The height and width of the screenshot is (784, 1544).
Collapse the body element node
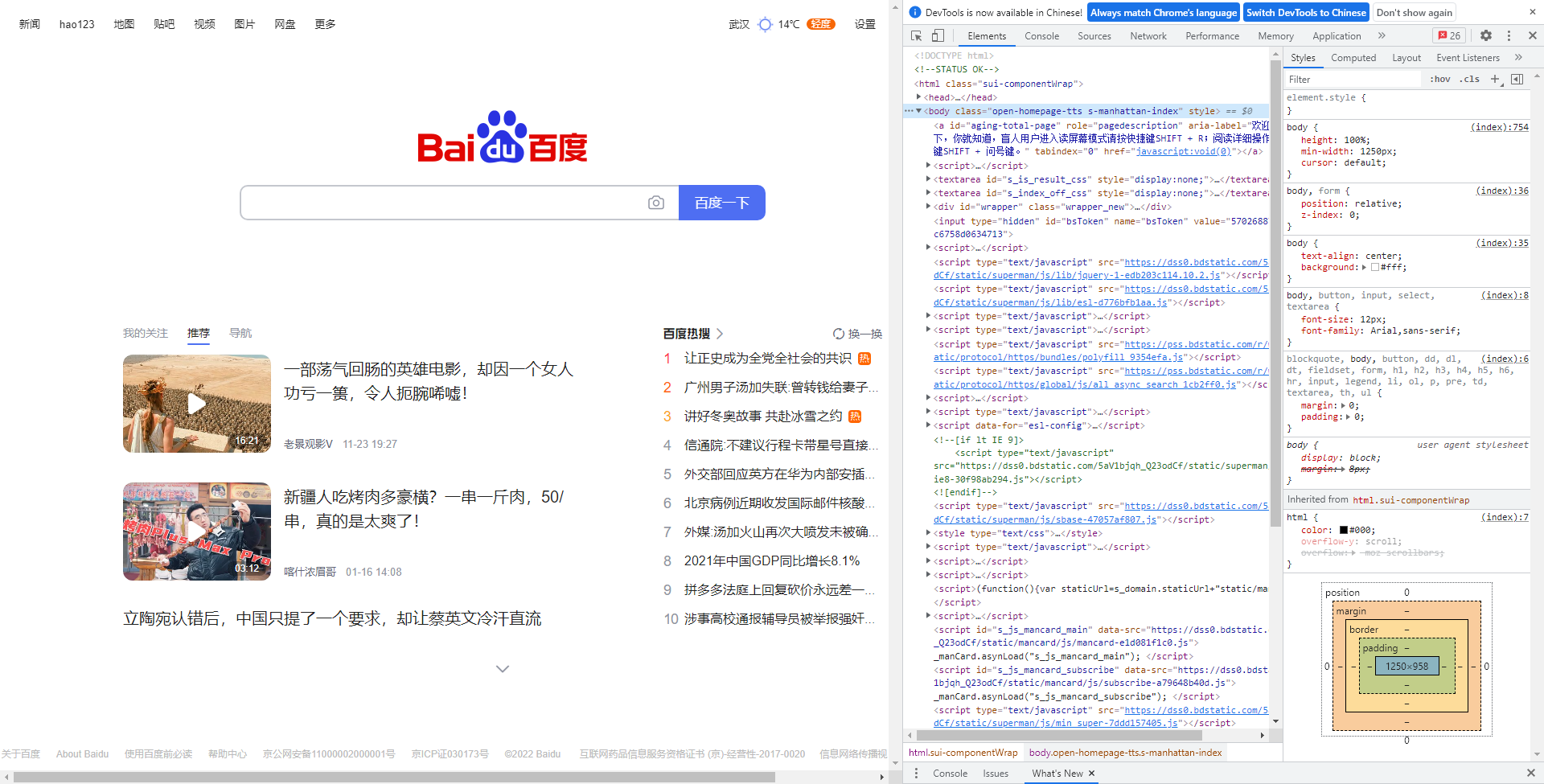pos(919,111)
